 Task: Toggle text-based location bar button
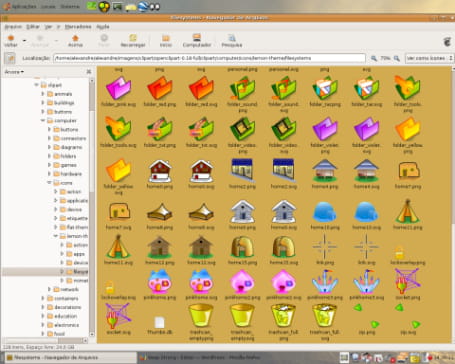(10, 58)
